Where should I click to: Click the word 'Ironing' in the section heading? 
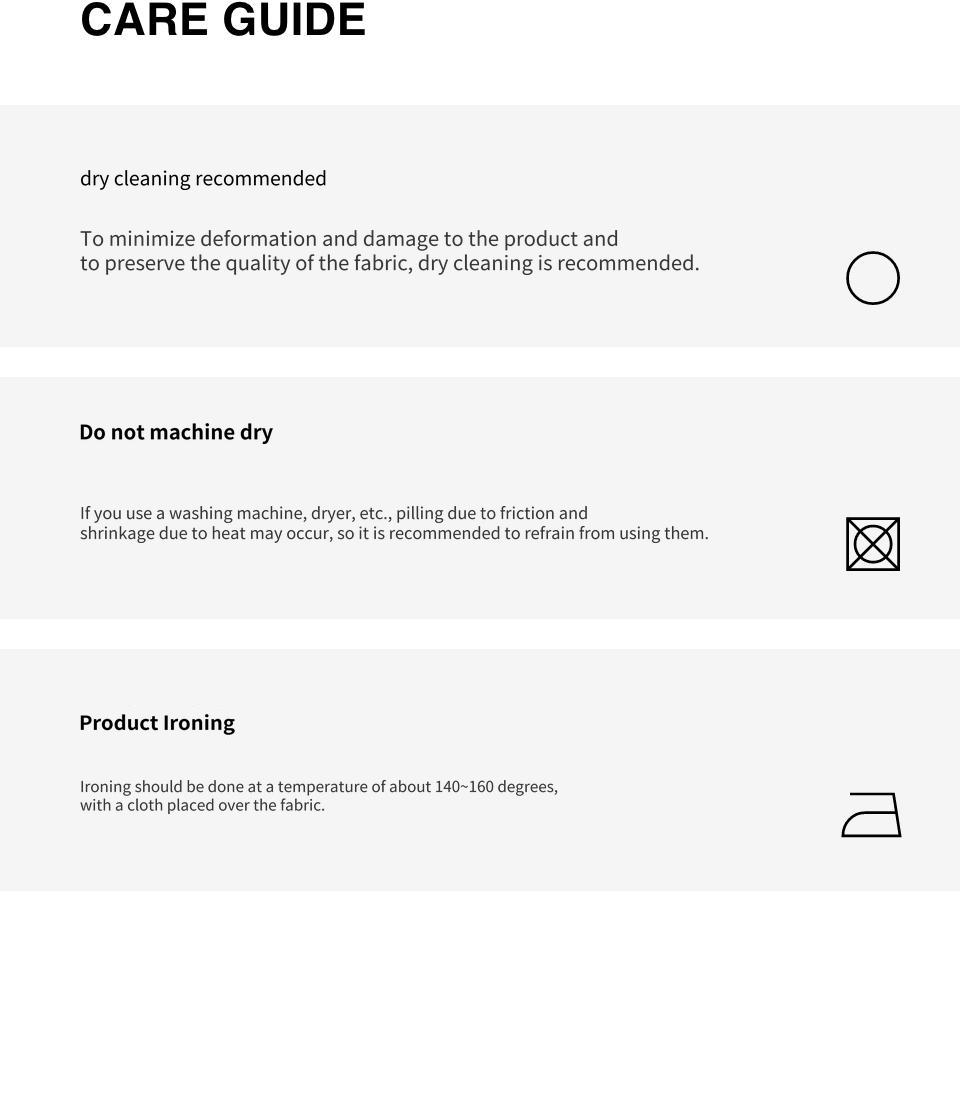(x=199, y=723)
